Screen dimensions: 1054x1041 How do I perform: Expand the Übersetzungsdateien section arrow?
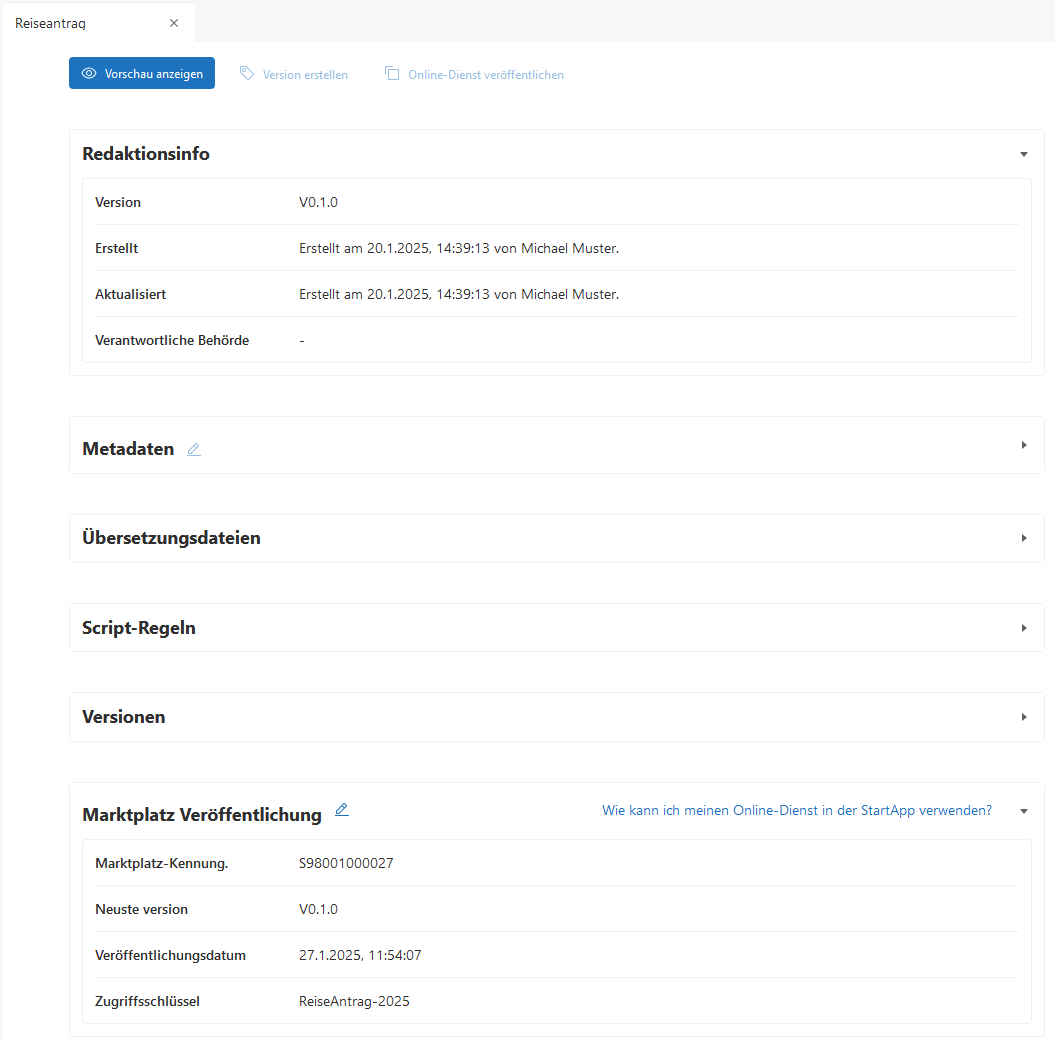[1023, 538]
